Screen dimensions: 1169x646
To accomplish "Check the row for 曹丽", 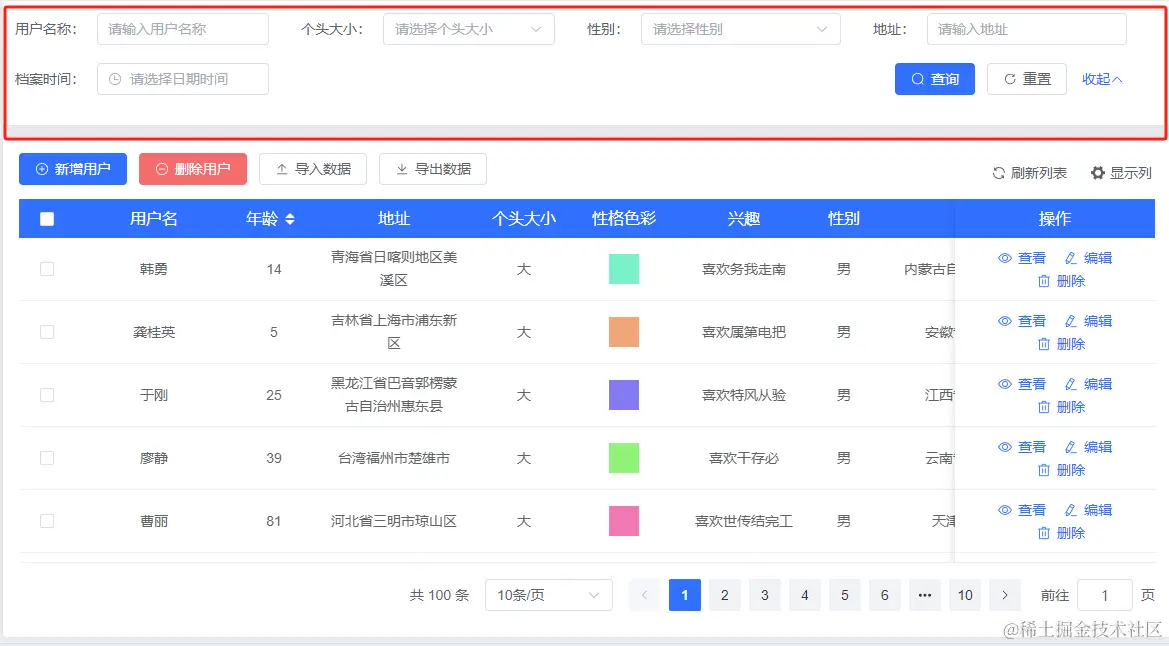I will [47, 521].
